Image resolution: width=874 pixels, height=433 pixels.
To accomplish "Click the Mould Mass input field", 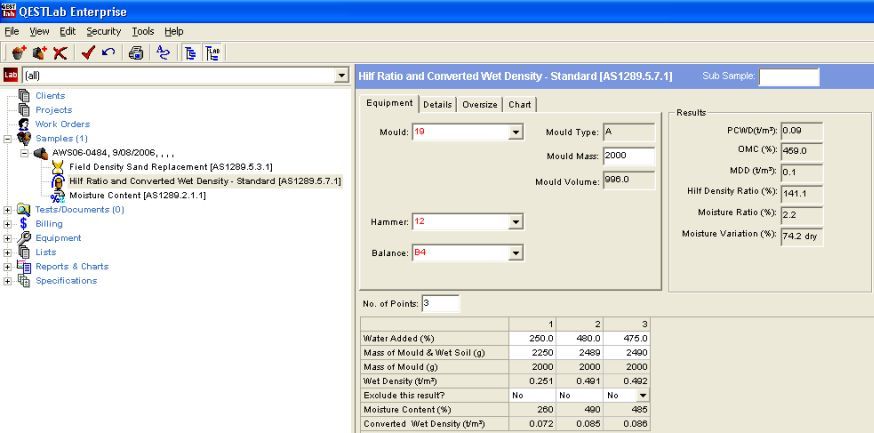I will (x=629, y=156).
